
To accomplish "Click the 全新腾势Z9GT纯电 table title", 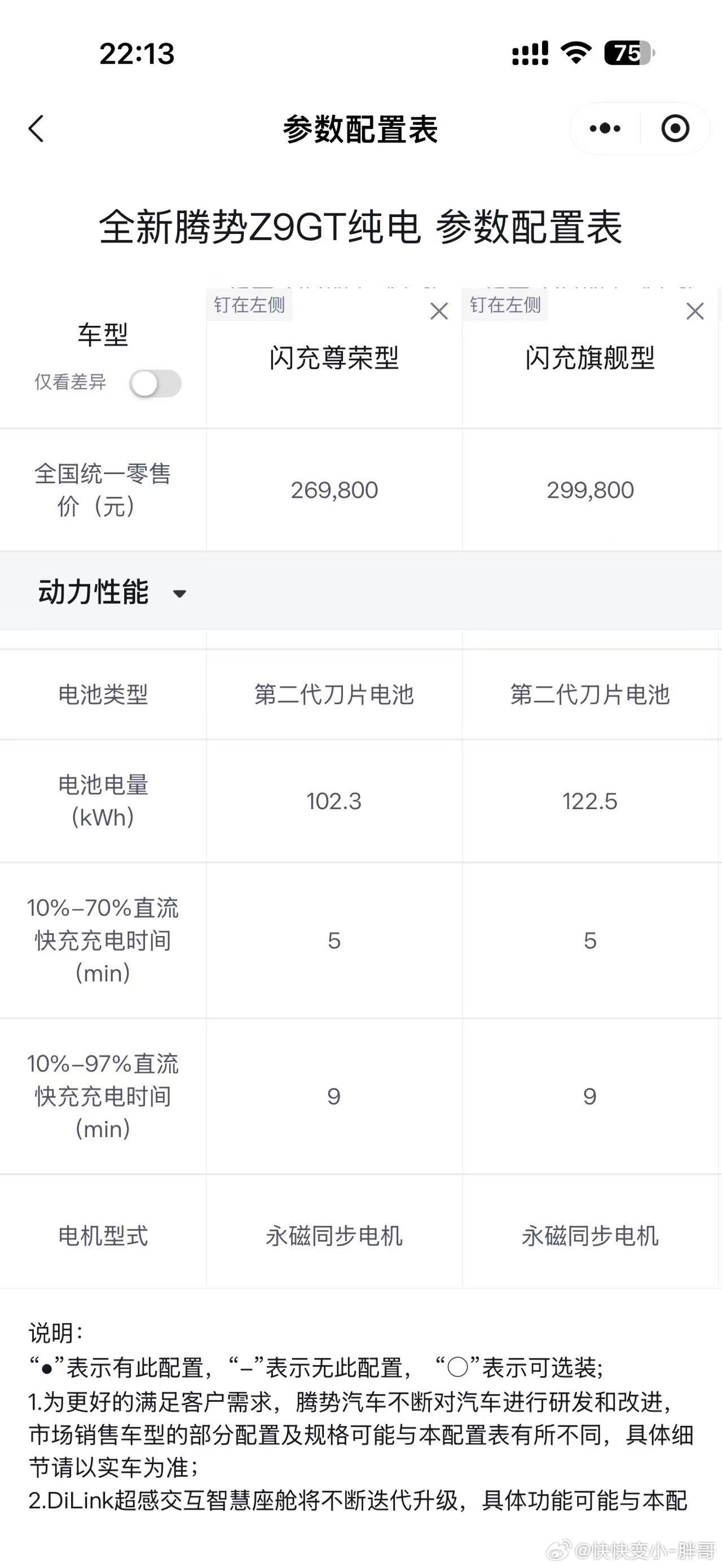I will coord(360,228).
